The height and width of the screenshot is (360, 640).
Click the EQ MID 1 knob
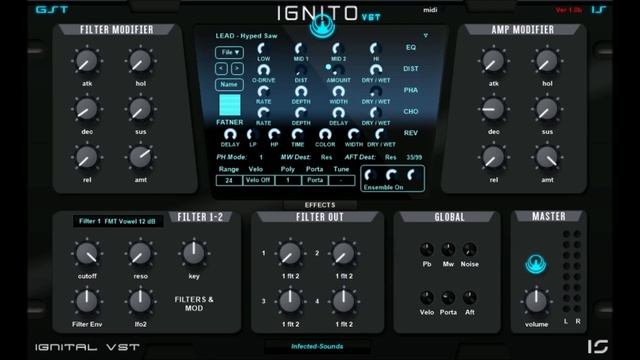click(x=301, y=49)
